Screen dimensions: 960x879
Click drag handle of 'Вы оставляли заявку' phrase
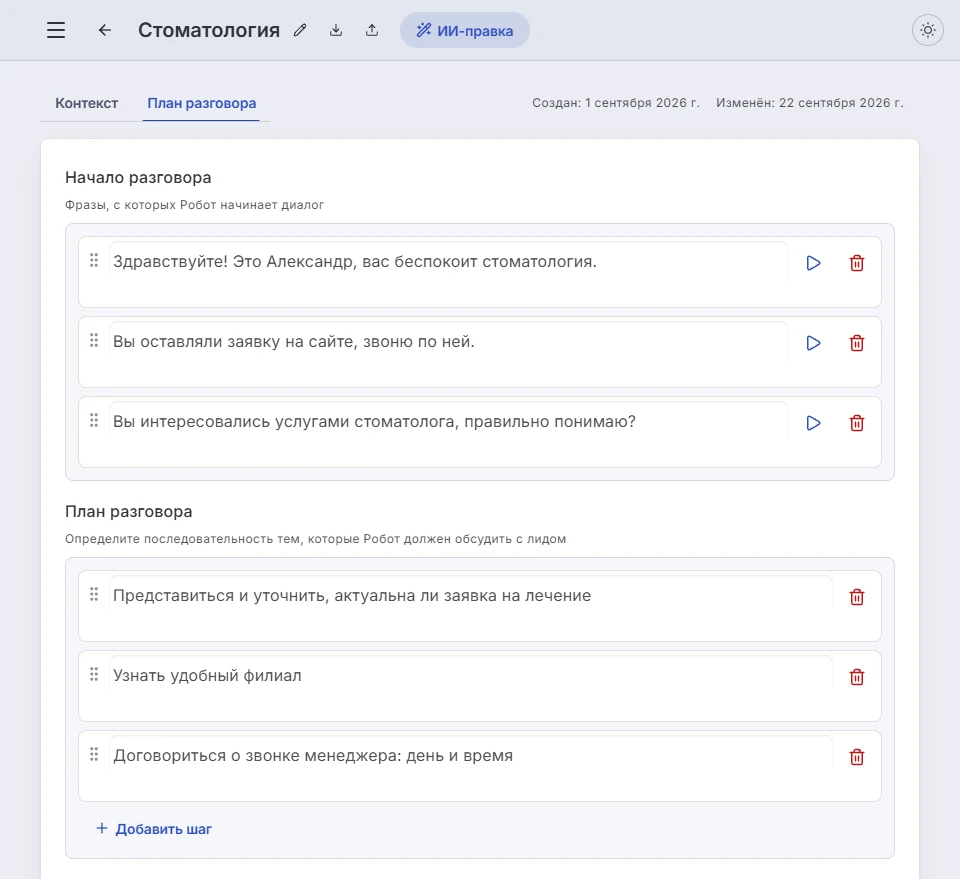click(94, 340)
